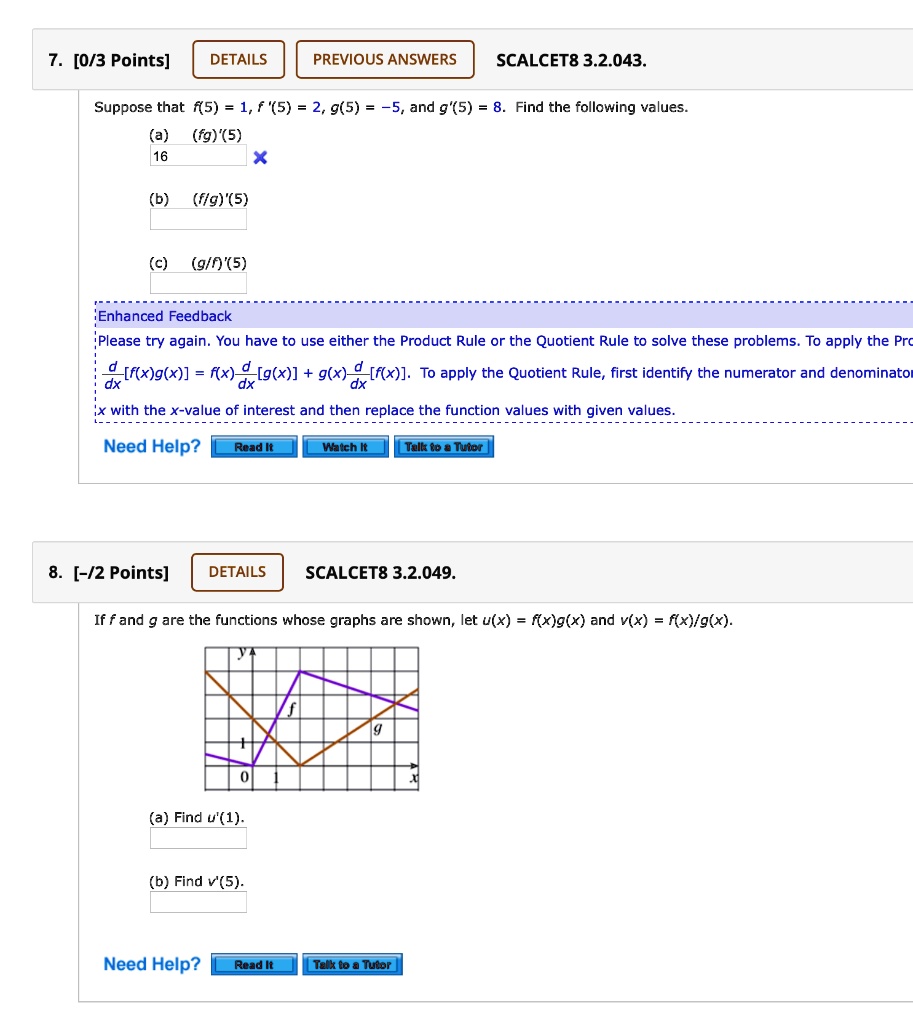Click the red X incorrect answer icon
Viewport: 913px width, 1024px height.
click(259, 156)
